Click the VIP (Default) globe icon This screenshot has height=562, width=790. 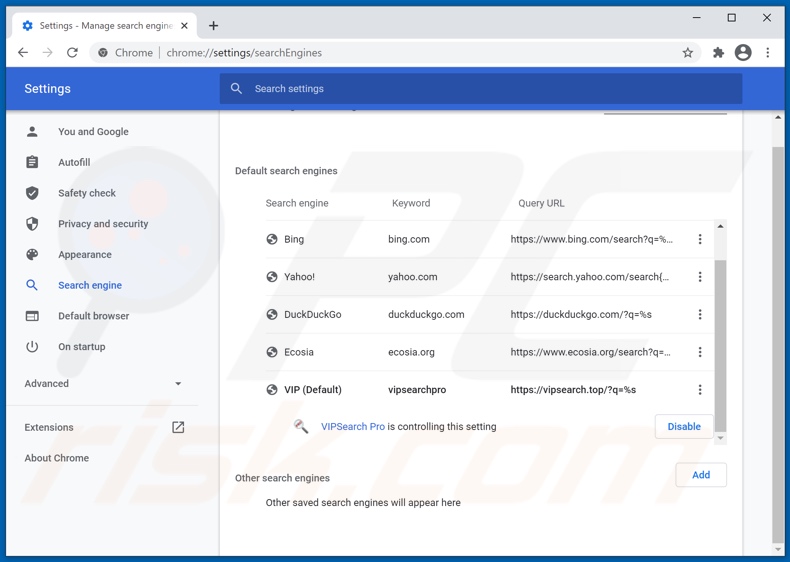(x=272, y=390)
